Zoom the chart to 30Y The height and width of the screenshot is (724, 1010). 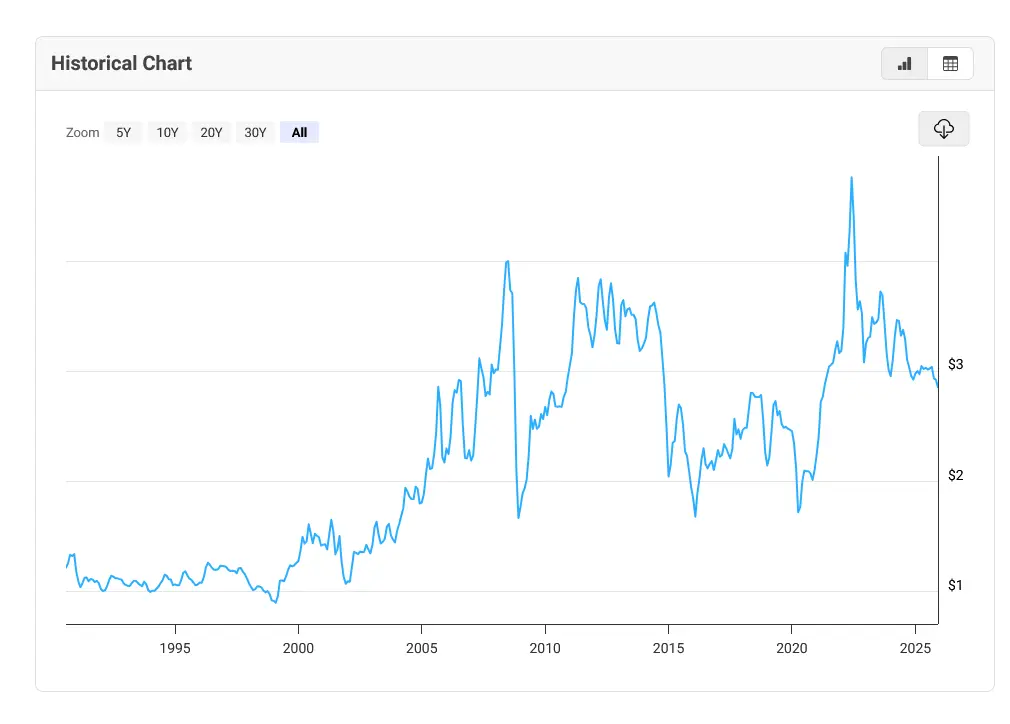point(255,132)
